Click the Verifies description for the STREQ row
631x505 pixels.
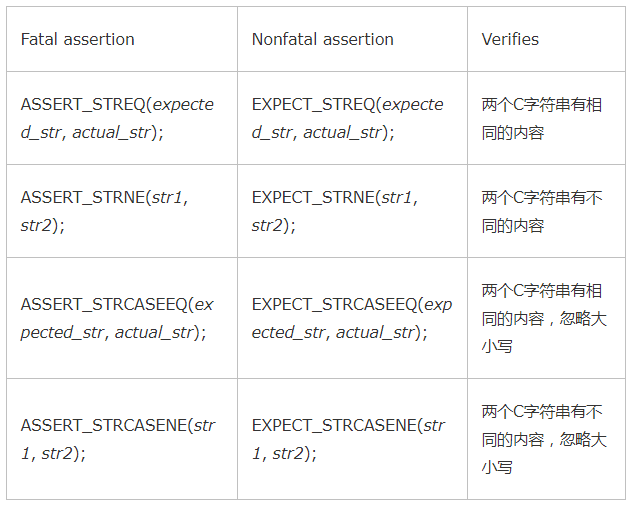pyautogui.click(x=542, y=118)
